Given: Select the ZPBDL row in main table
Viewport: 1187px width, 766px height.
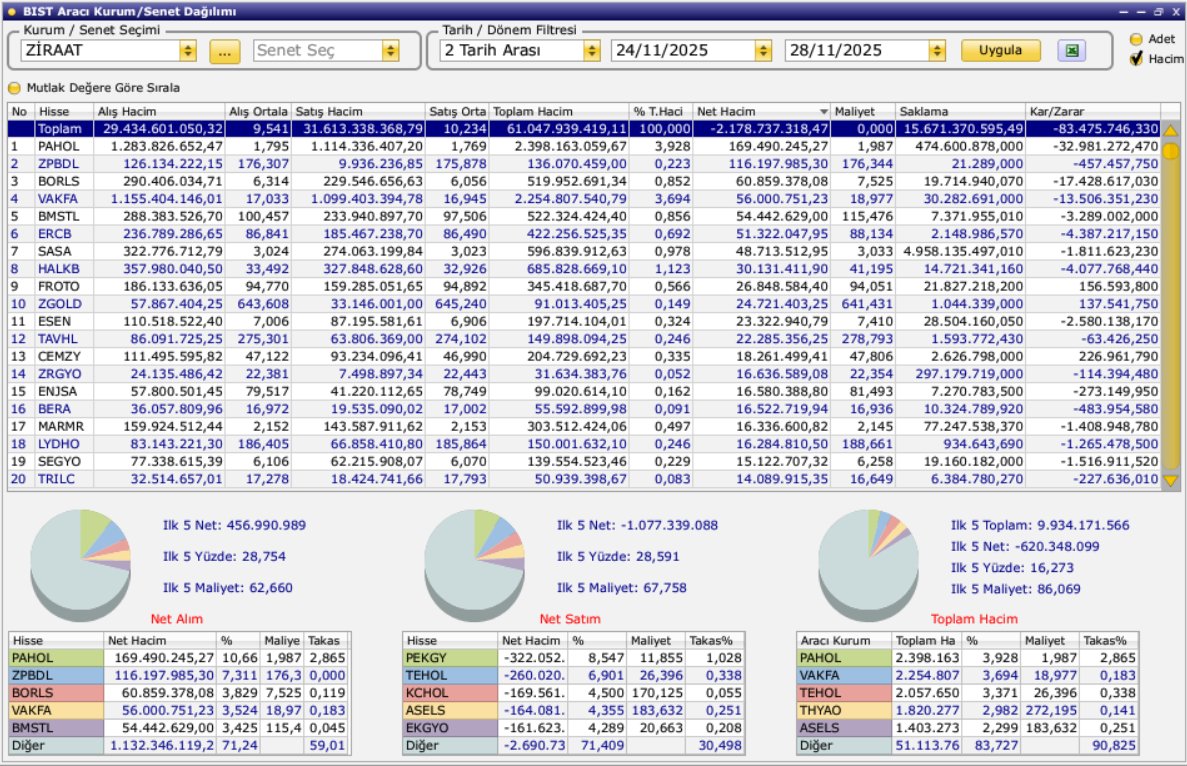Looking at the screenshot, I should (x=584, y=163).
